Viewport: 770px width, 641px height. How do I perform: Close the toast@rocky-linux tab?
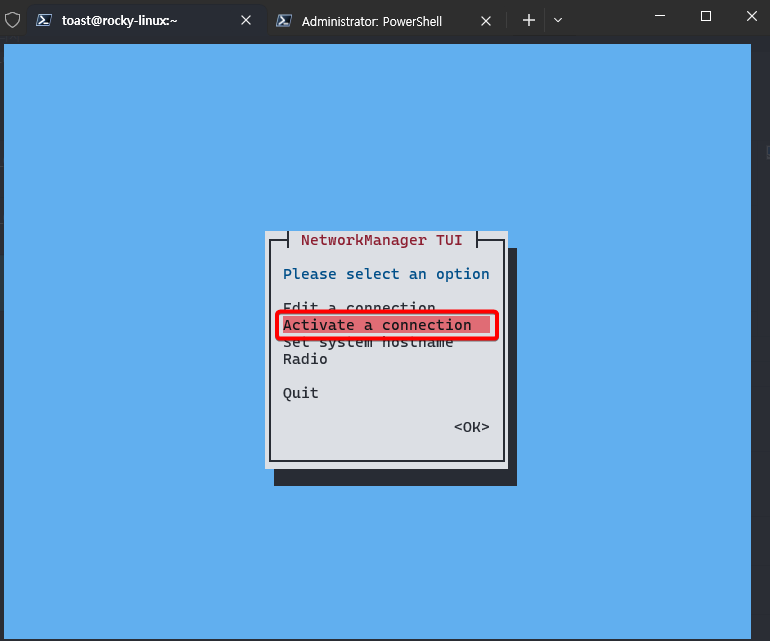pos(246,20)
